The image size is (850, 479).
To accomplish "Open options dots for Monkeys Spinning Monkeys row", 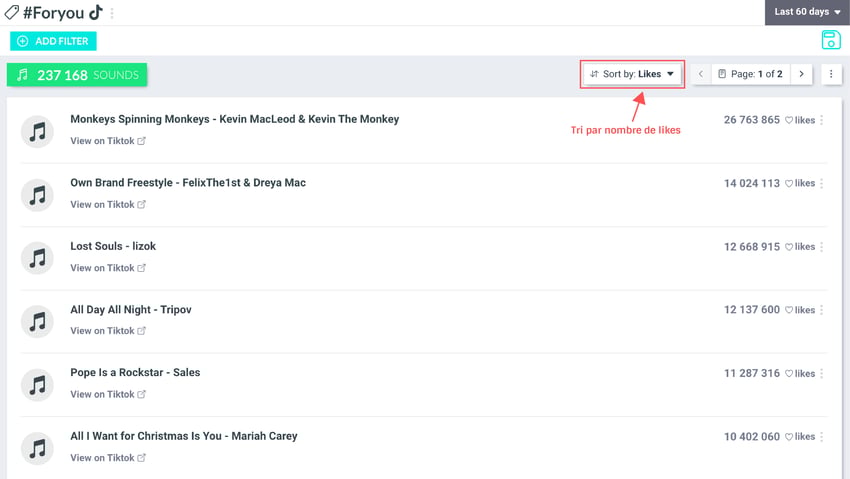I will pyautogui.click(x=822, y=120).
